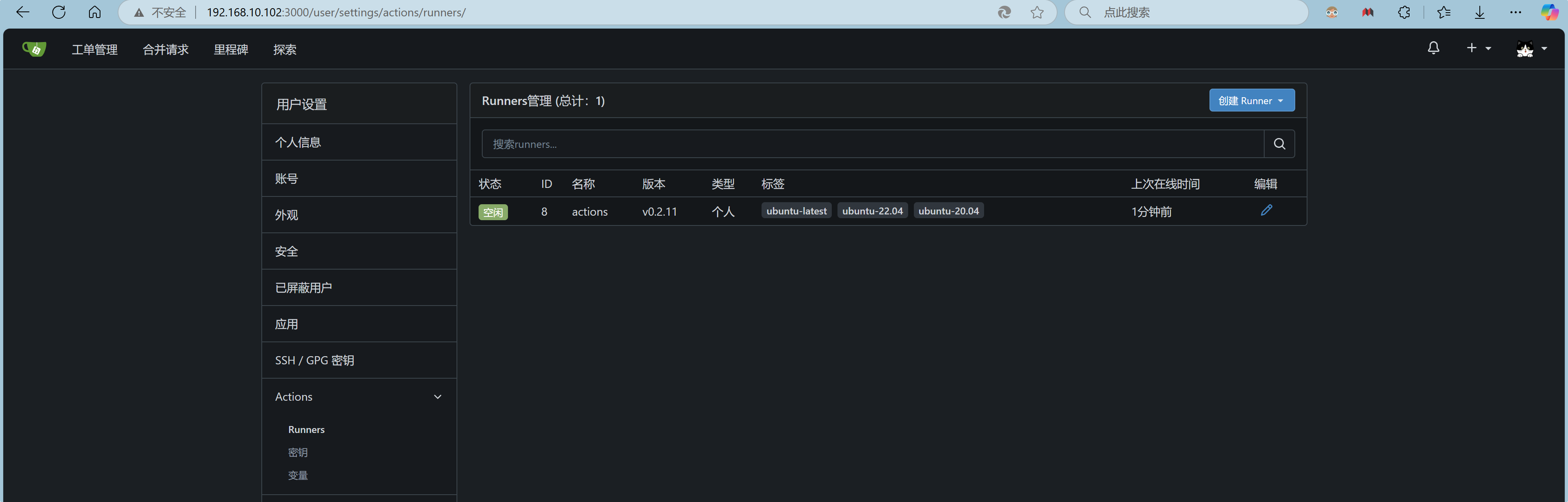Go to SSH / GPG 密钥 settings
Image resolution: width=1568 pixels, height=502 pixels.
tap(315, 360)
